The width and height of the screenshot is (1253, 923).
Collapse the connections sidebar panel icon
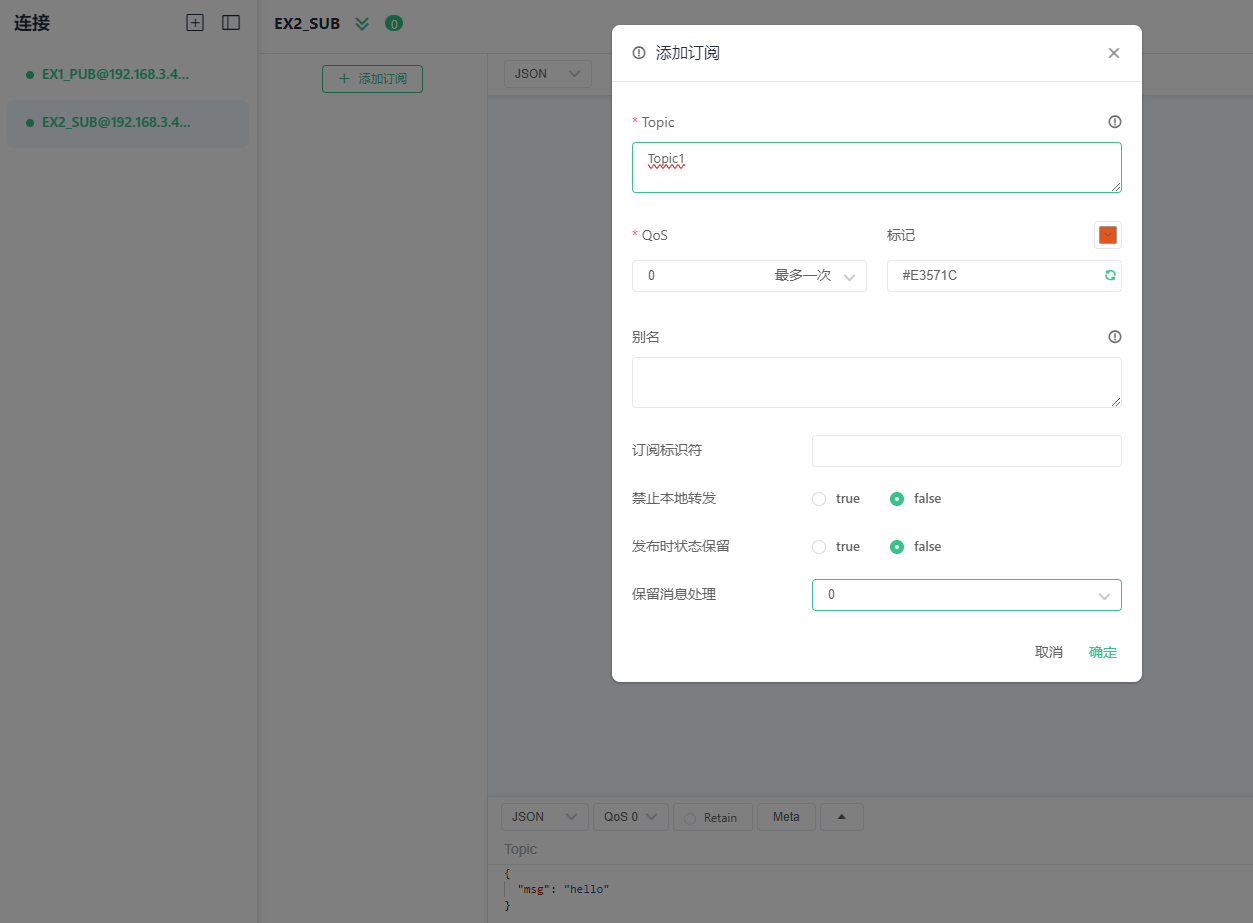231,22
